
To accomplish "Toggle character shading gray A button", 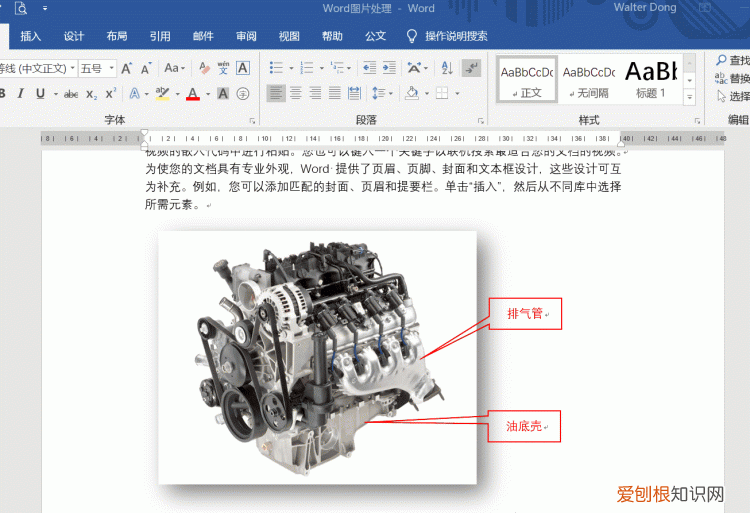I will pos(223,94).
